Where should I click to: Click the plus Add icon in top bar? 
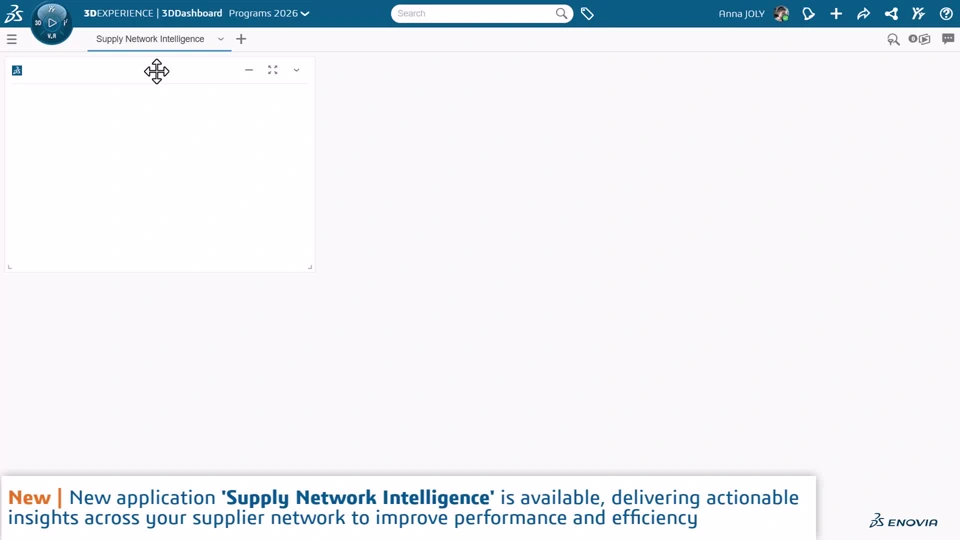click(x=836, y=13)
